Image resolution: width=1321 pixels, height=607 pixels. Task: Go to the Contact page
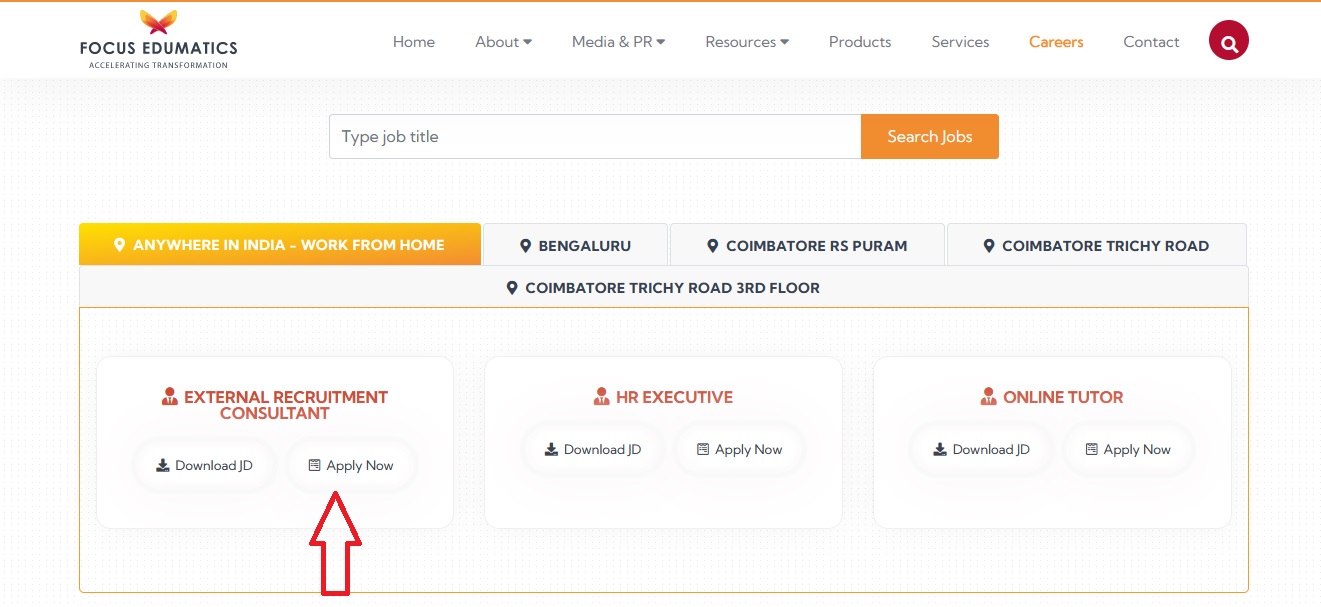click(1151, 42)
